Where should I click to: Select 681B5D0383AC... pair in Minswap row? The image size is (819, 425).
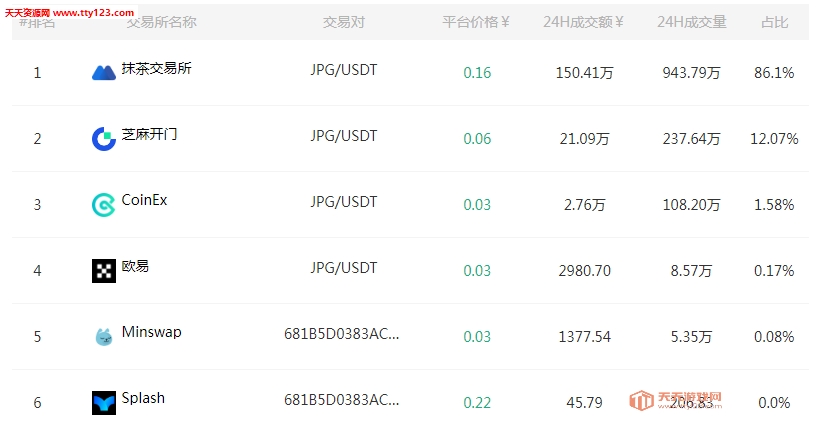pyautogui.click(x=342, y=334)
